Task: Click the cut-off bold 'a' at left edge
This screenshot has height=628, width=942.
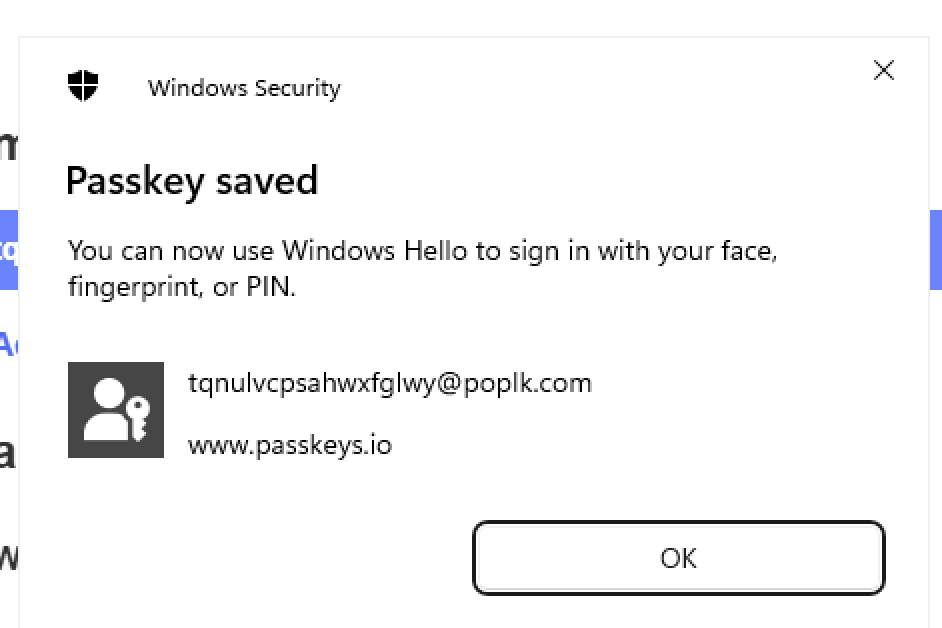Action: pos(8,453)
